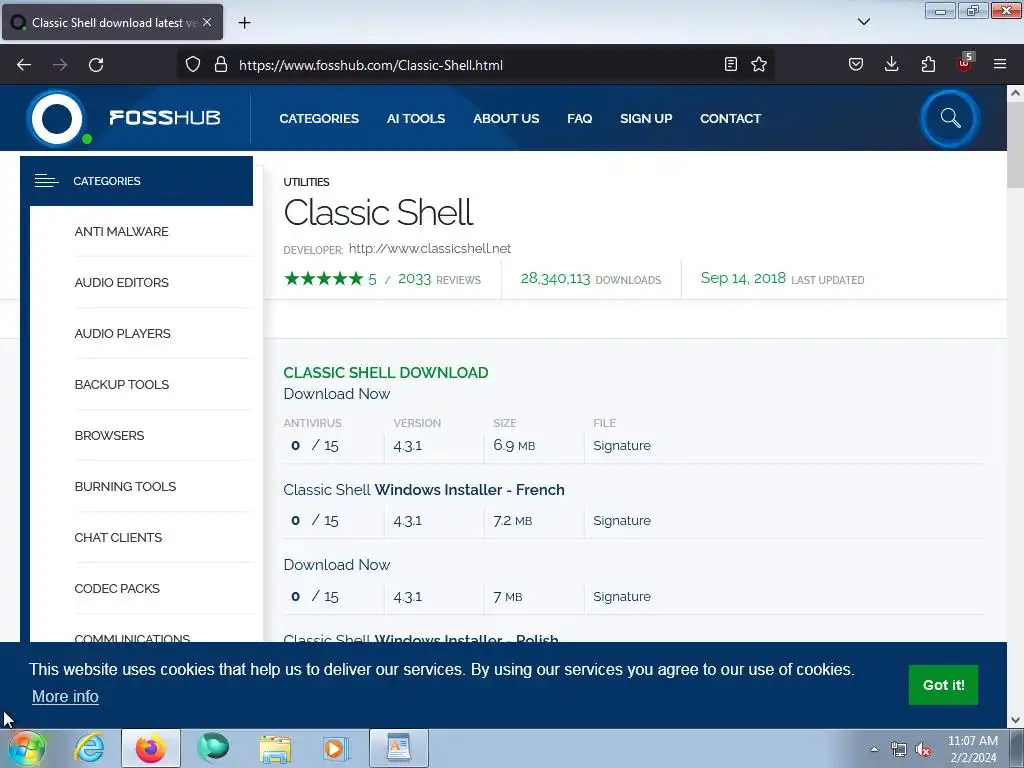Open CONTACT in top navigation
This screenshot has width=1024, height=768.
click(730, 118)
